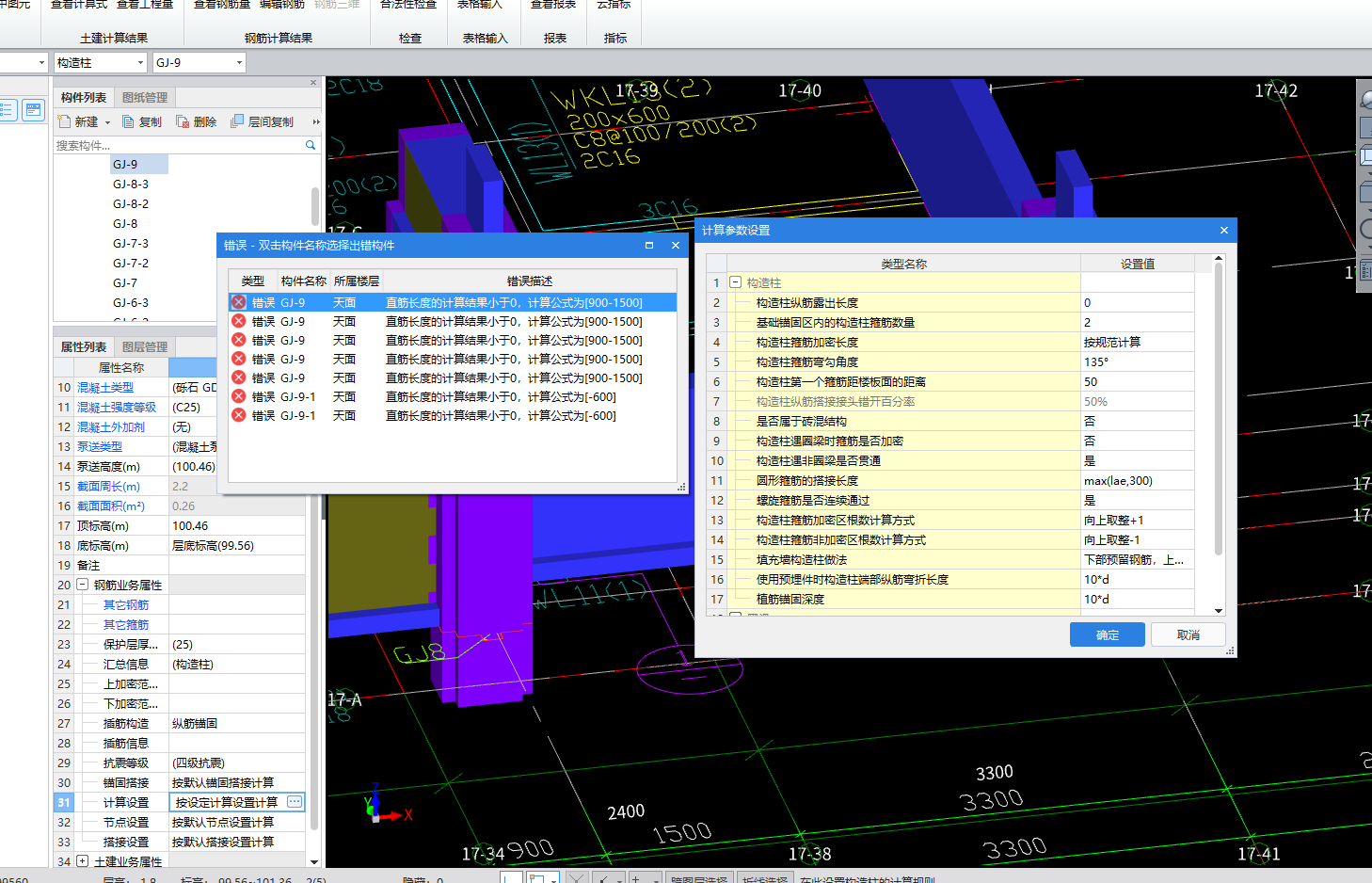Viewport: 1372px width, 883px height.
Task: Collapse the 构造柱 group in parameters table
Action: tap(735, 282)
